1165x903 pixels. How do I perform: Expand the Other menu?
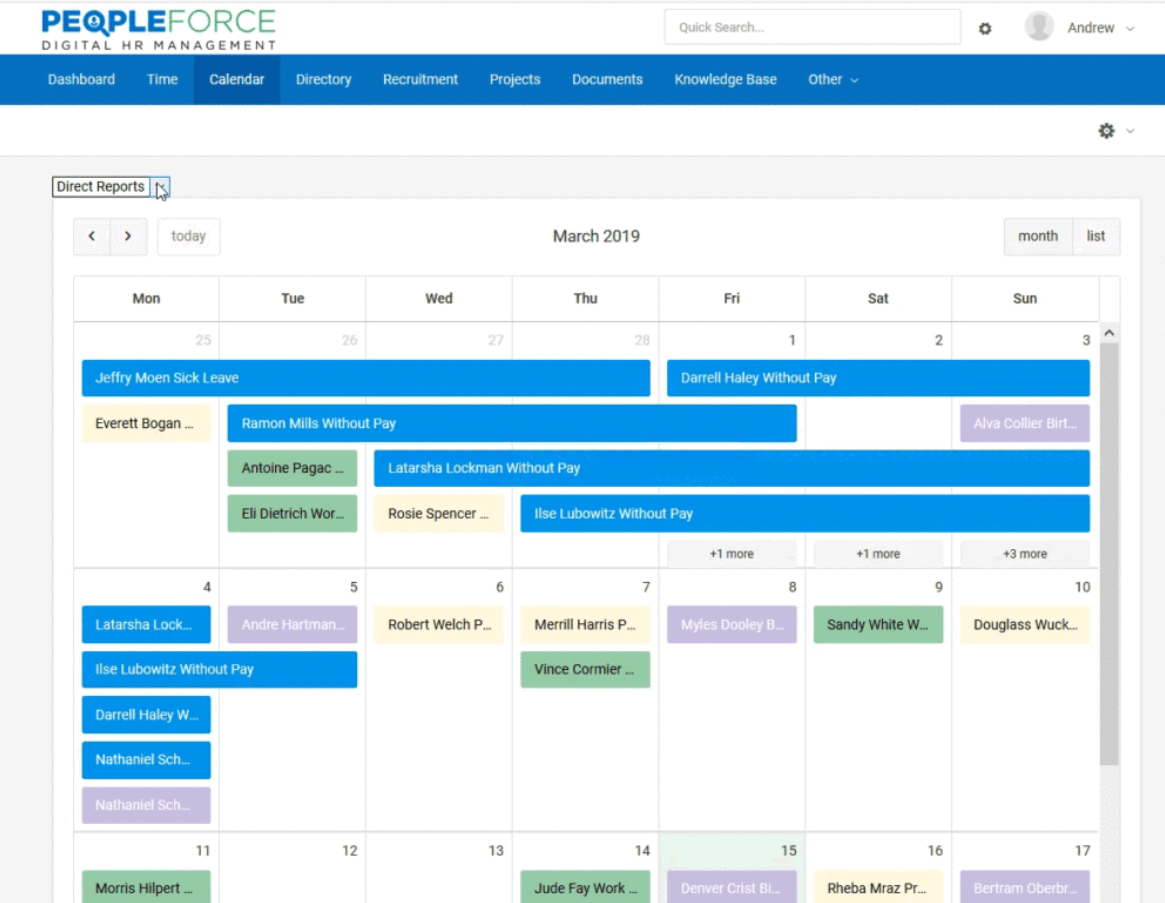(x=833, y=80)
